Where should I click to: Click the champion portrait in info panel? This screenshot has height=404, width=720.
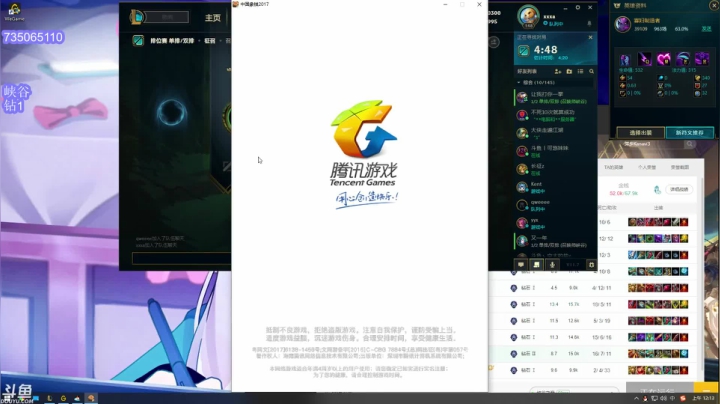pyautogui.click(x=623, y=24)
